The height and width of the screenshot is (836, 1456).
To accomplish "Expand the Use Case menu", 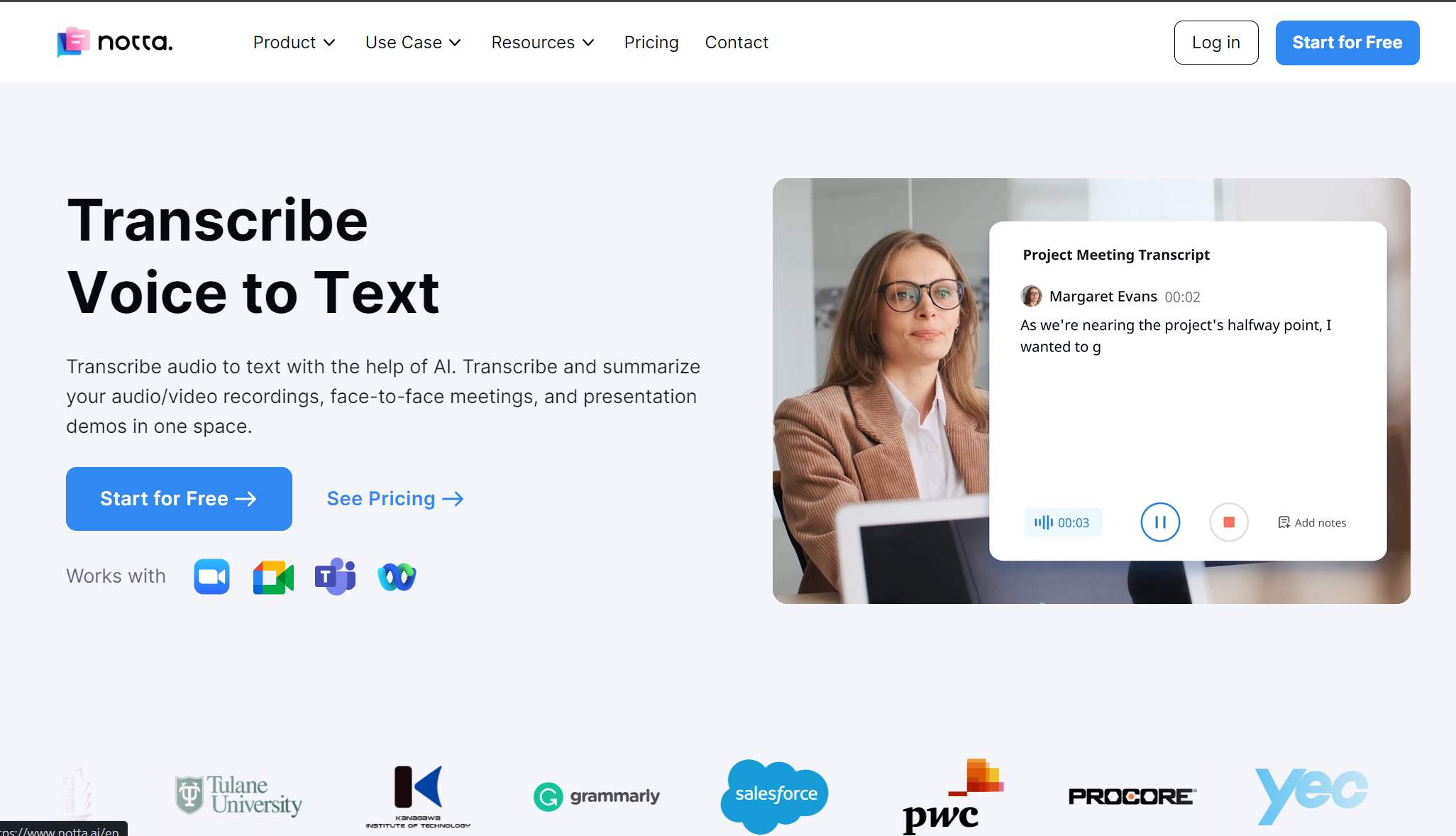I will 413,43.
